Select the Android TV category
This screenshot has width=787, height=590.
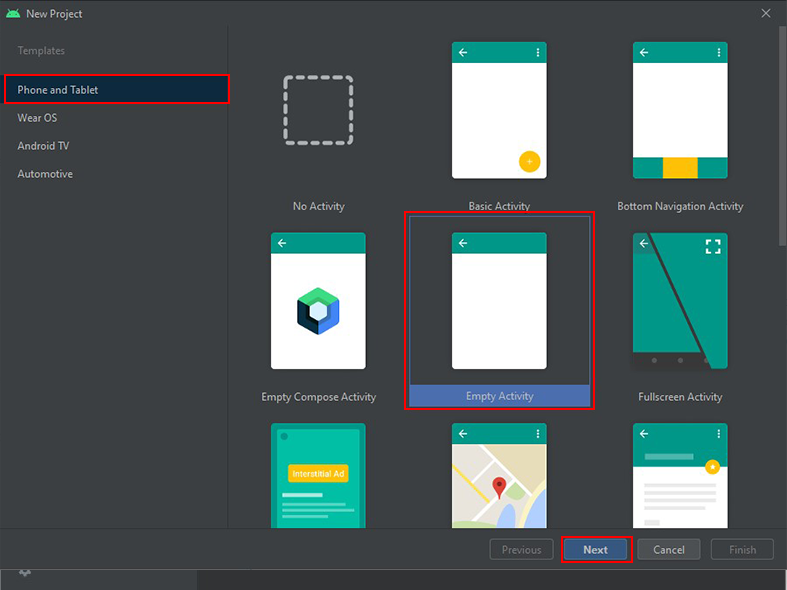click(43, 146)
